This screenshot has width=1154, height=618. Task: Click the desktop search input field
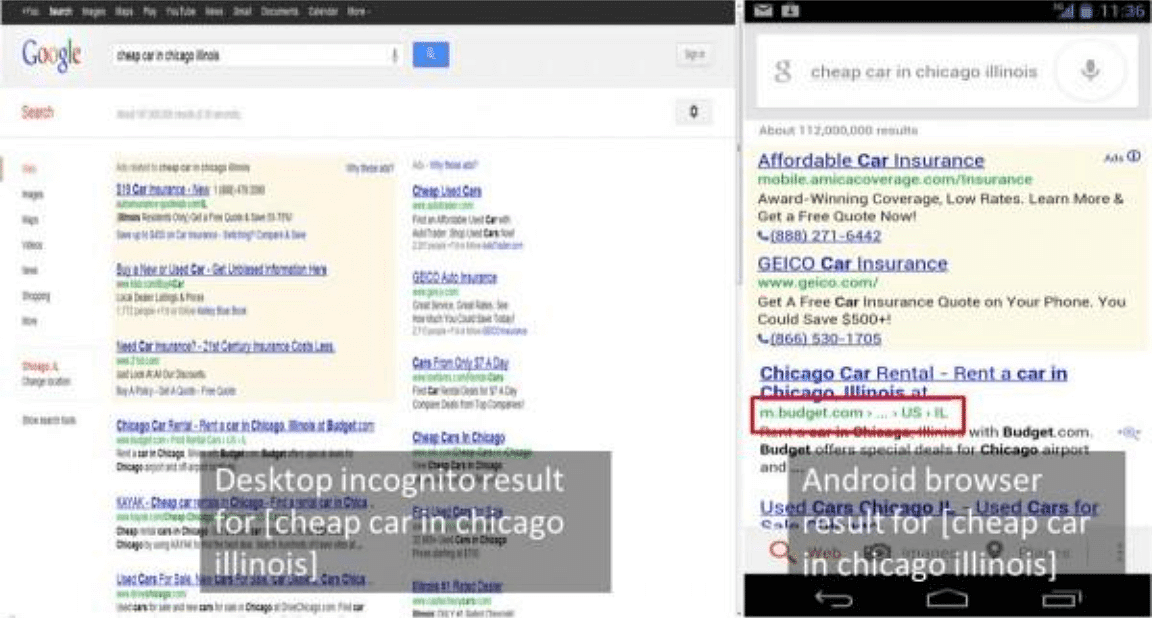tap(256, 55)
